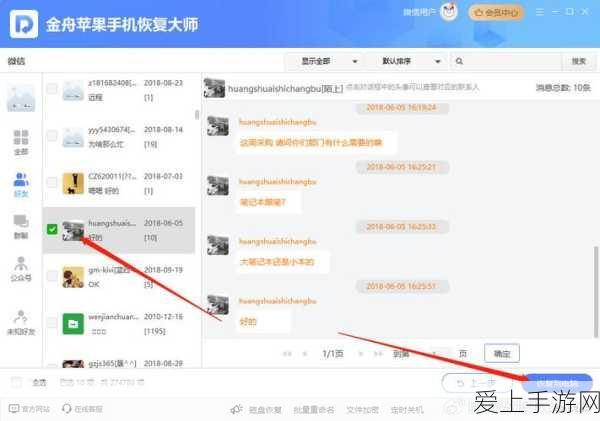This screenshot has width=600, height=421.
Task: Click the sender avatar of the first message
Action: click(218, 126)
